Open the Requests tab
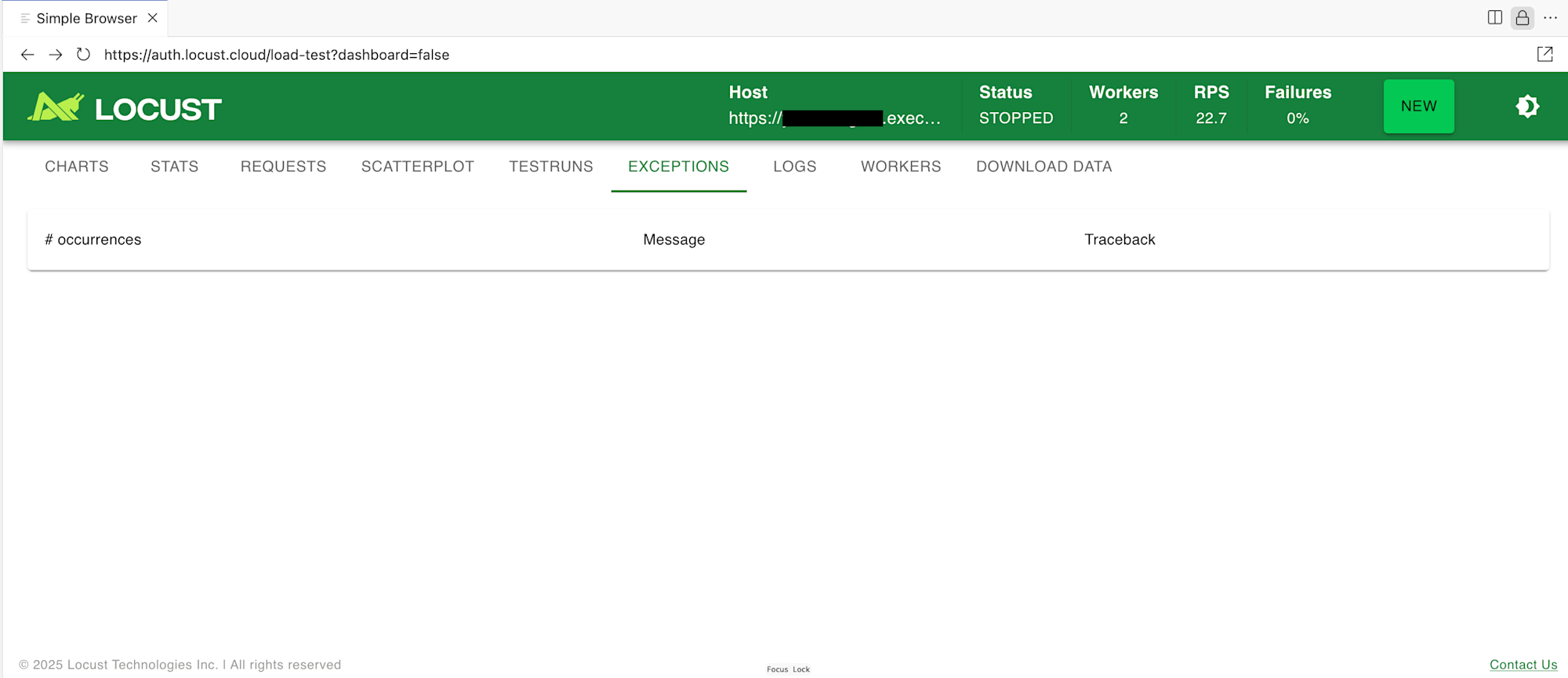The width and height of the screenshot is (1568, 678). [283, 166]
